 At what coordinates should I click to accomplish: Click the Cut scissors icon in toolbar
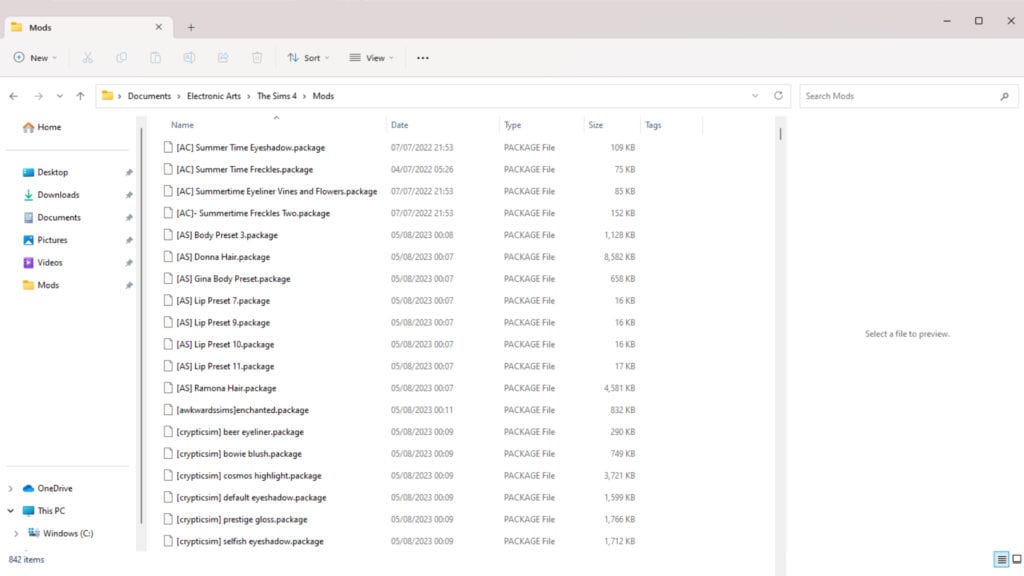click(x=88, y=57)
